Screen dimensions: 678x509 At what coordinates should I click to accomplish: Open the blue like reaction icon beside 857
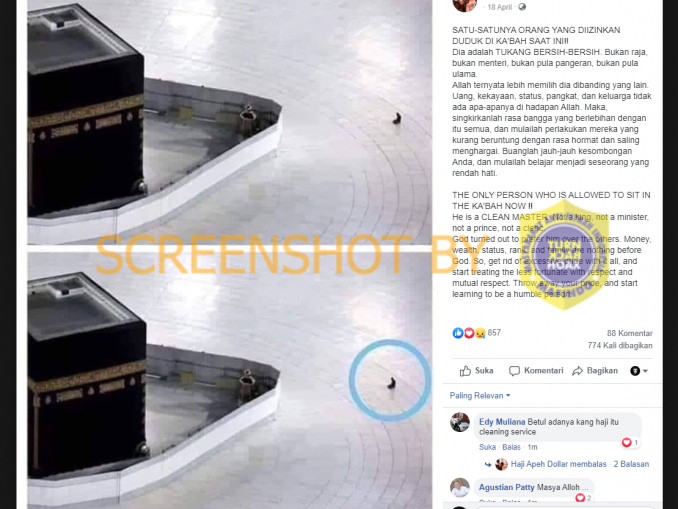click(x=457, y=333)
